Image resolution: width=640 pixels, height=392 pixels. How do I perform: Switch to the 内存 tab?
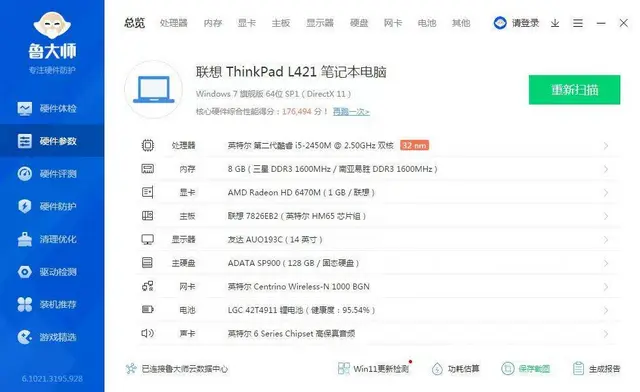[x=213, y=23]
